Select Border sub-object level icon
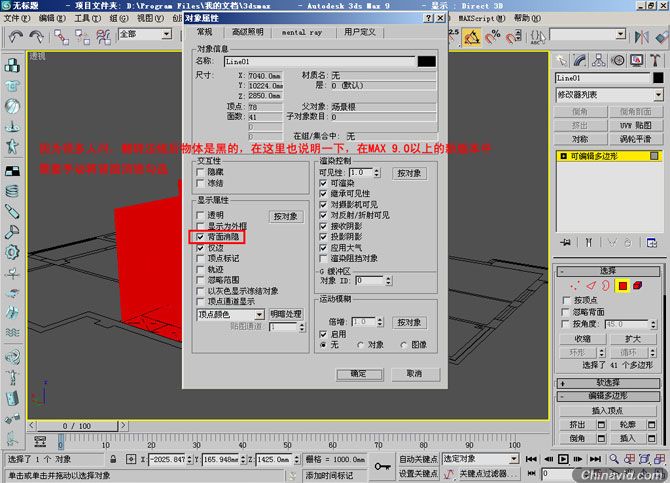This screenshot has width=670, height=483. [606, 286]
